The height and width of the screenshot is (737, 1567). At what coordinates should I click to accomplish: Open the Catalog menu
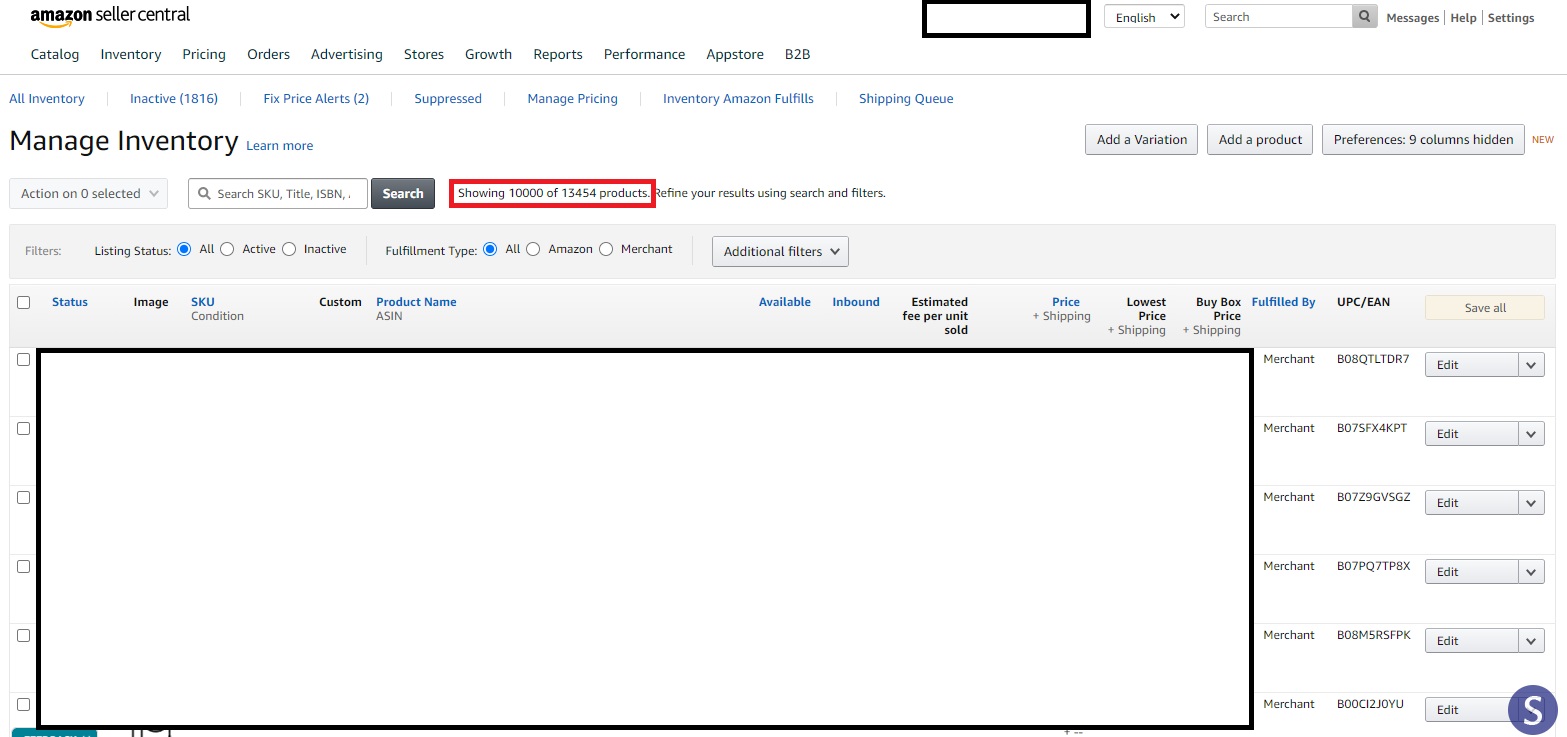[55, 55]
